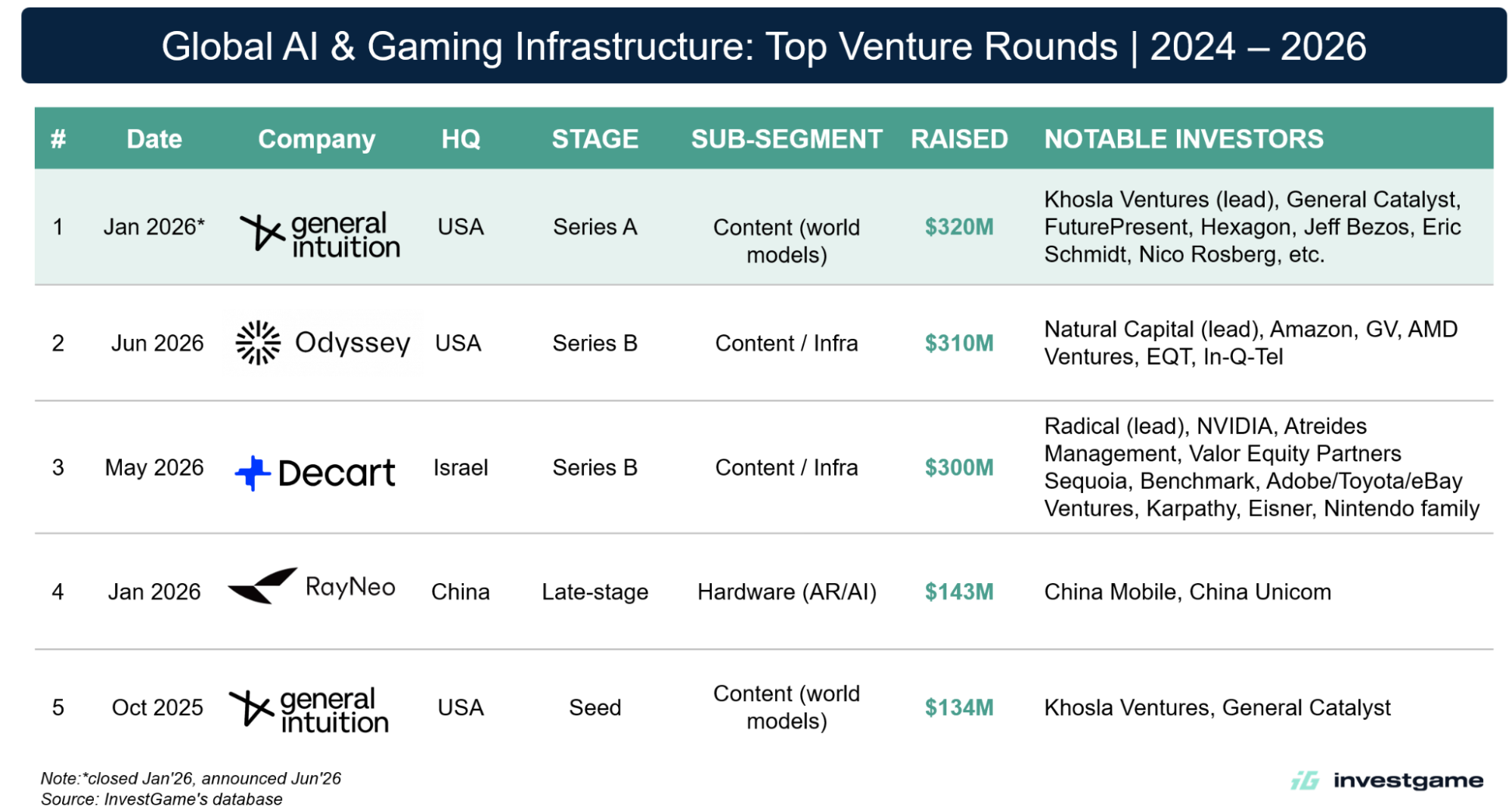
Task: Click the Israel HQ cell
Action: point(461,467)
